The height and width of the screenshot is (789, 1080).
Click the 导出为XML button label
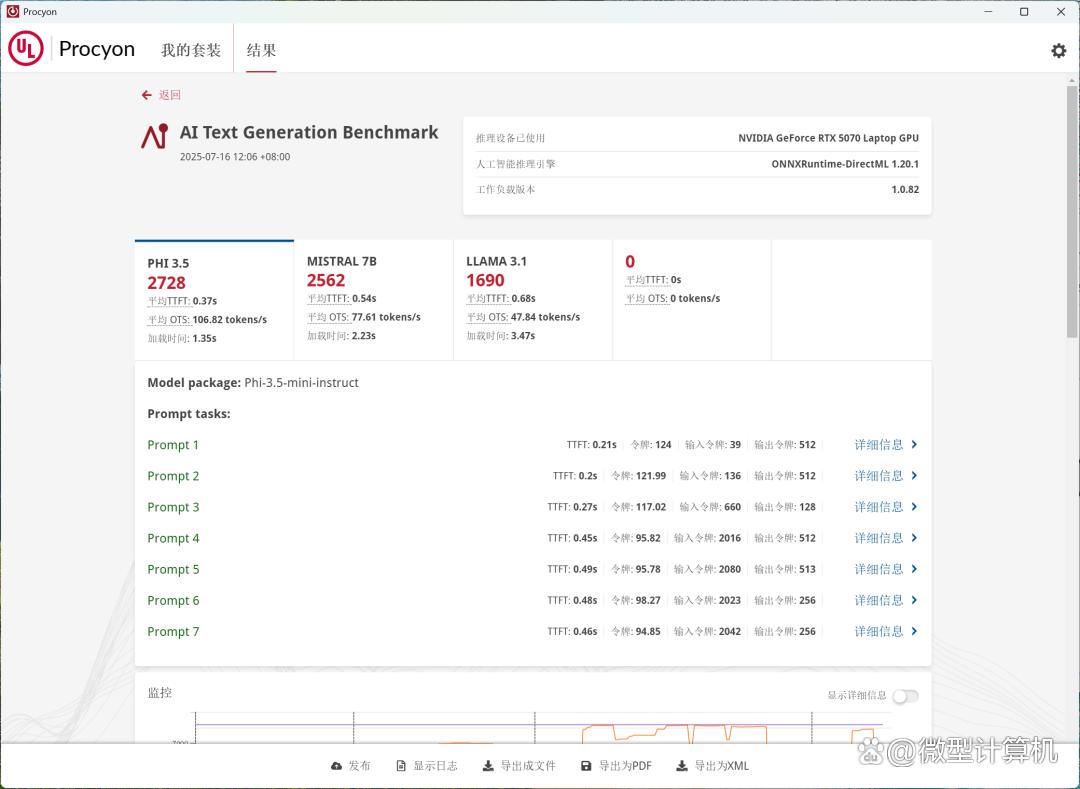tap(721, 766)
